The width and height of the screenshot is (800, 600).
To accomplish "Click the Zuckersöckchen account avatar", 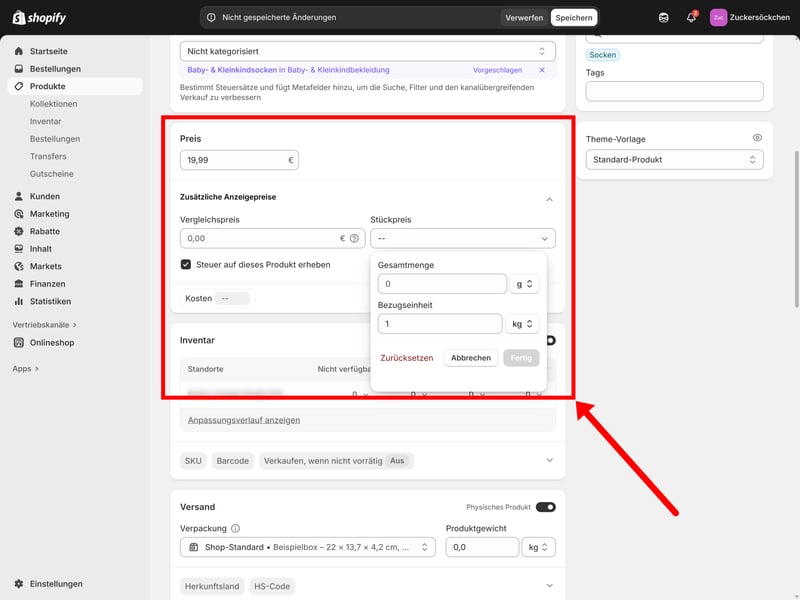I will click(x=718, y=17).
